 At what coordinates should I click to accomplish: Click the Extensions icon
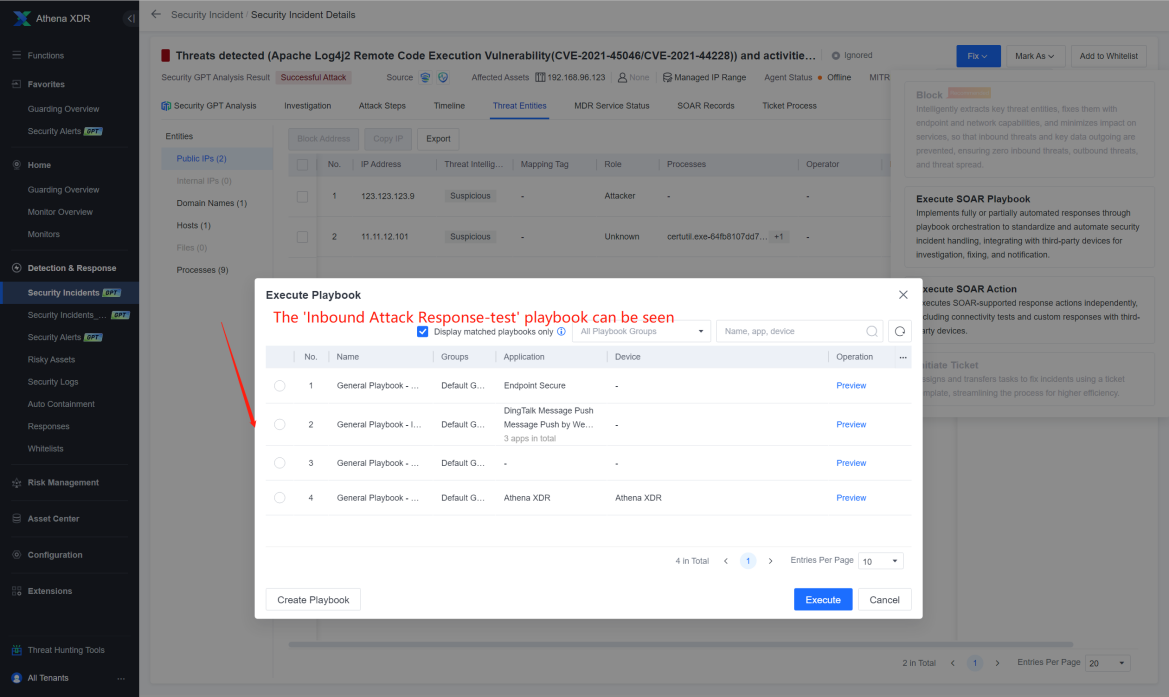coord(16,590)
